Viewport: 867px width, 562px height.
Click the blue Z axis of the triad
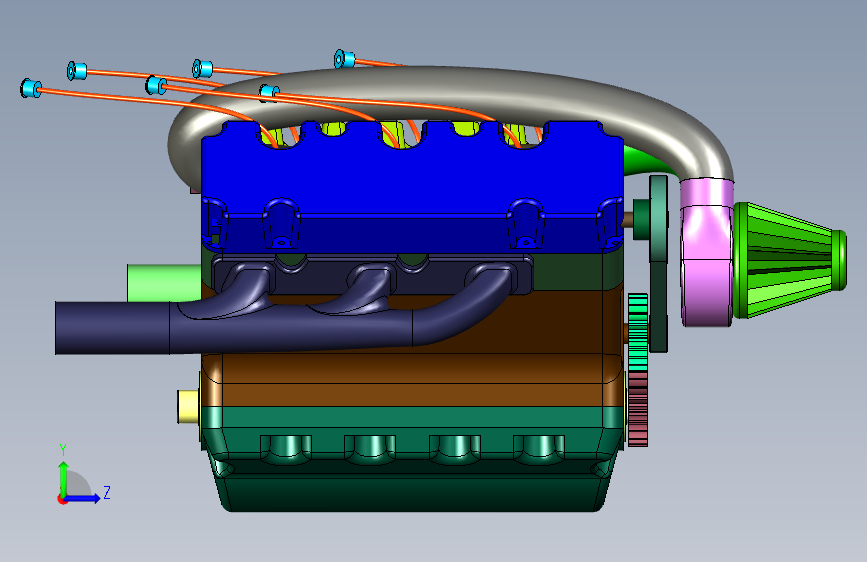pyautogui.click(x=82, y=498)
